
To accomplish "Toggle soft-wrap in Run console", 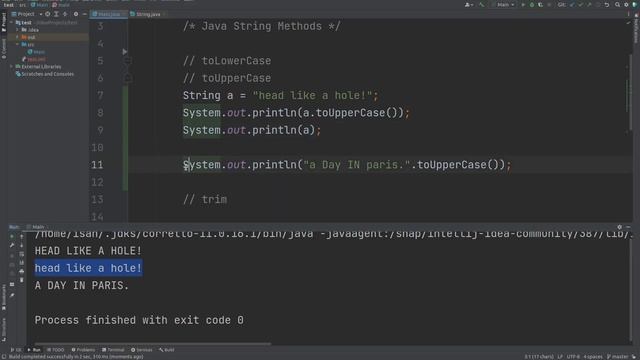I will click(x=22, y=254).
